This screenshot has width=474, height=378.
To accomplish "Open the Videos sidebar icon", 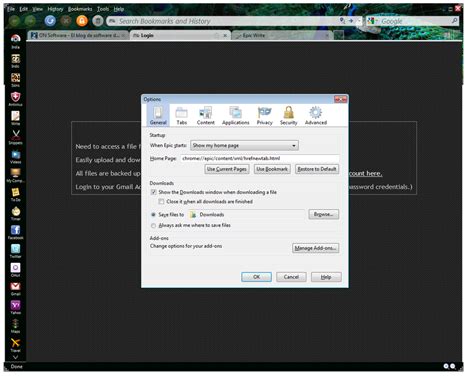I will 15,156.
